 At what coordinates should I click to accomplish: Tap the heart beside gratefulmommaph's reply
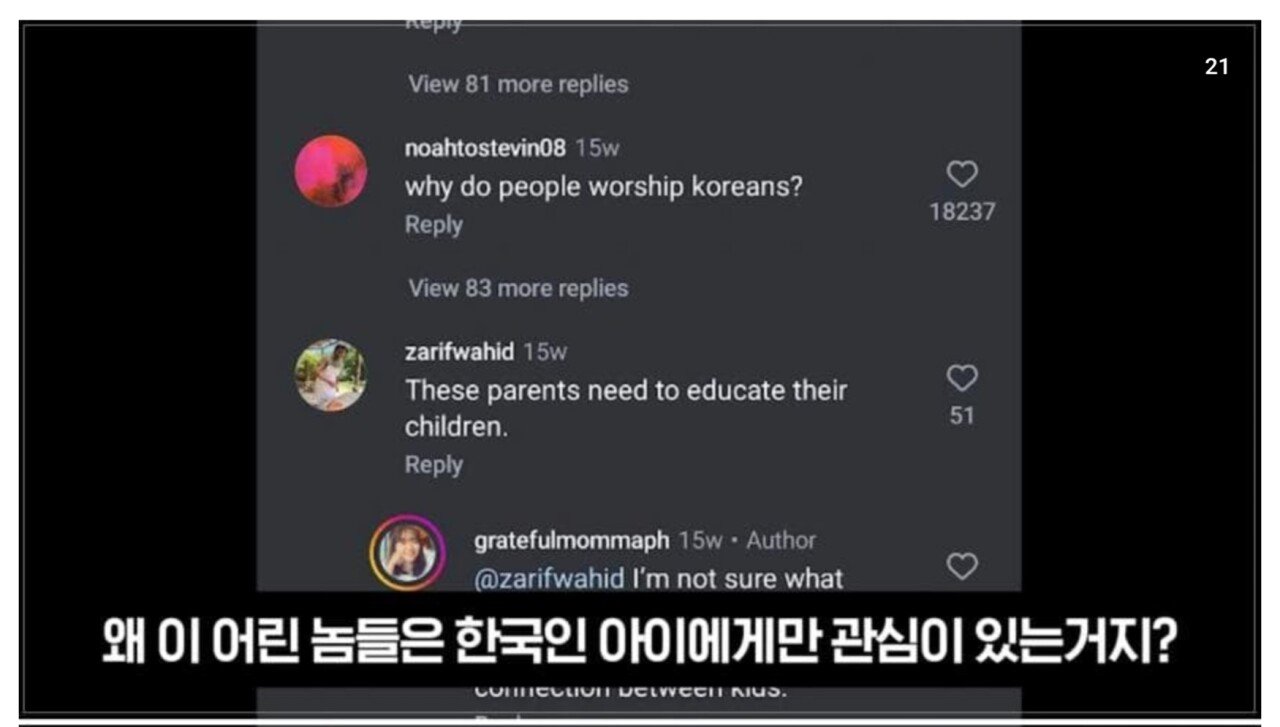click(x=961, y=566)
